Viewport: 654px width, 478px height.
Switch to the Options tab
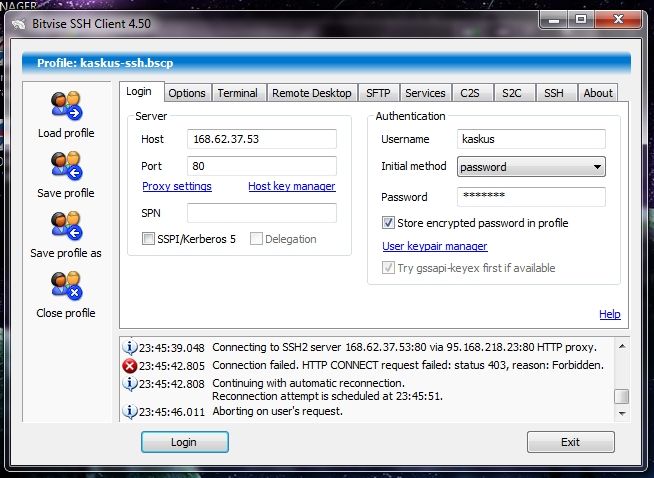click(187, 93)
